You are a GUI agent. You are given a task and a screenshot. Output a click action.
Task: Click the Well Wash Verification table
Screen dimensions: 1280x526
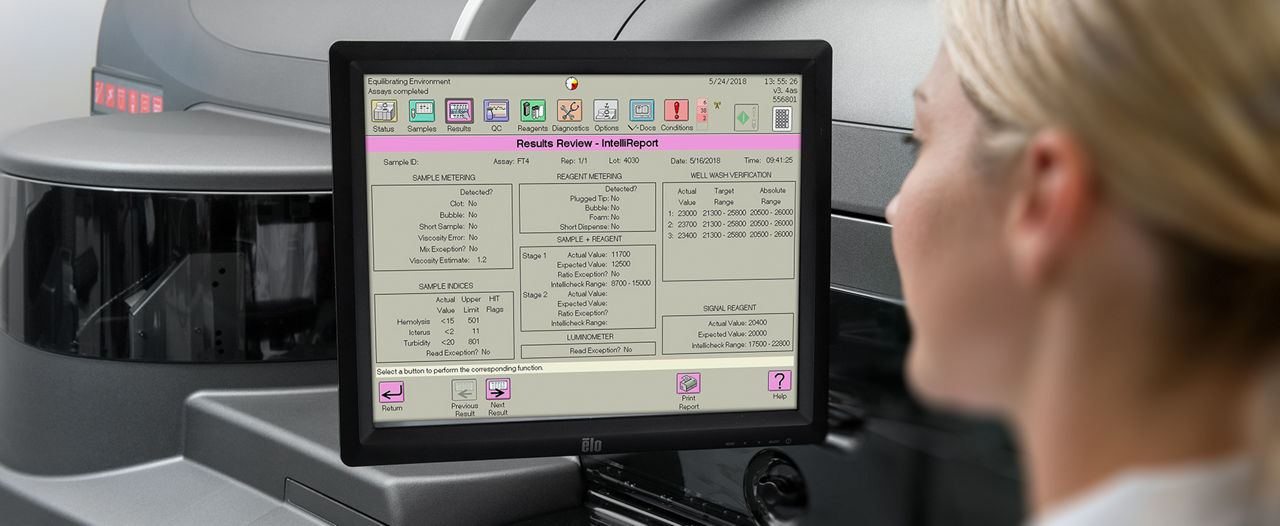pyautogui.click(x=729, y=230)
